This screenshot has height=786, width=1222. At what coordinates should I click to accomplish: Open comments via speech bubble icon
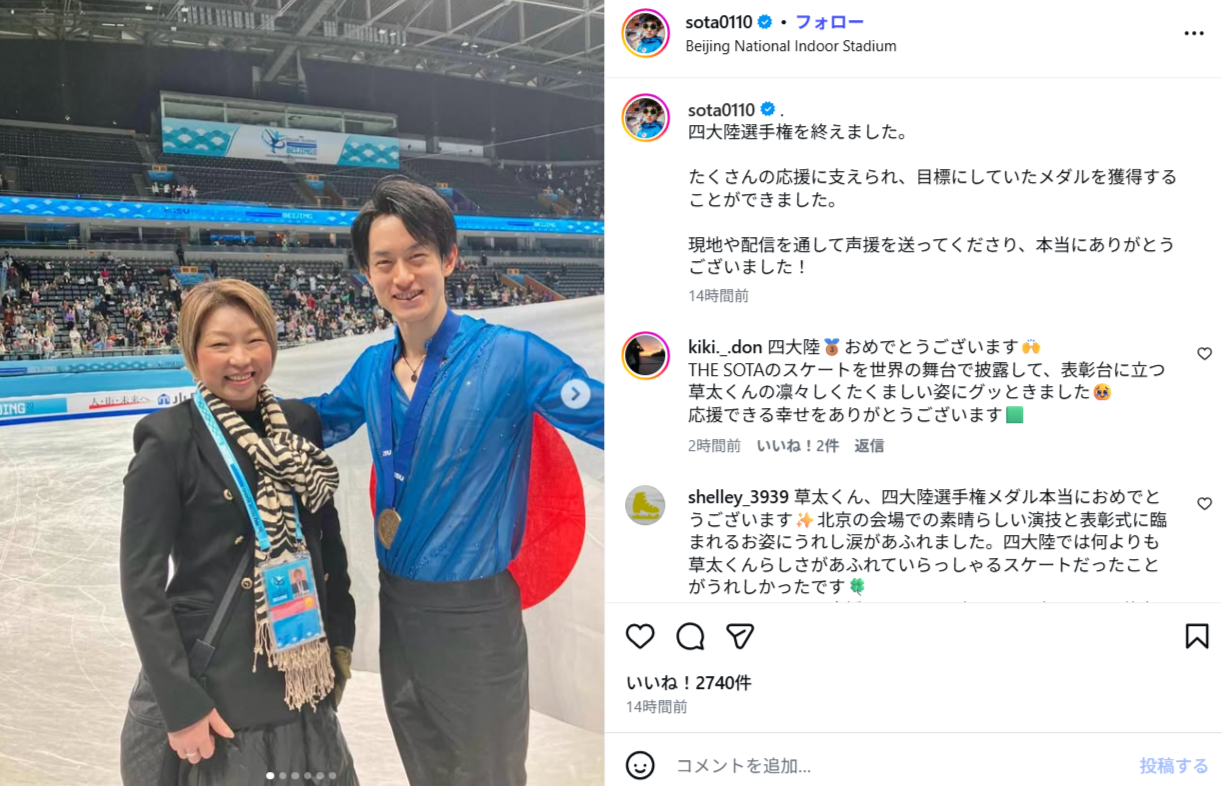(690, 636)
